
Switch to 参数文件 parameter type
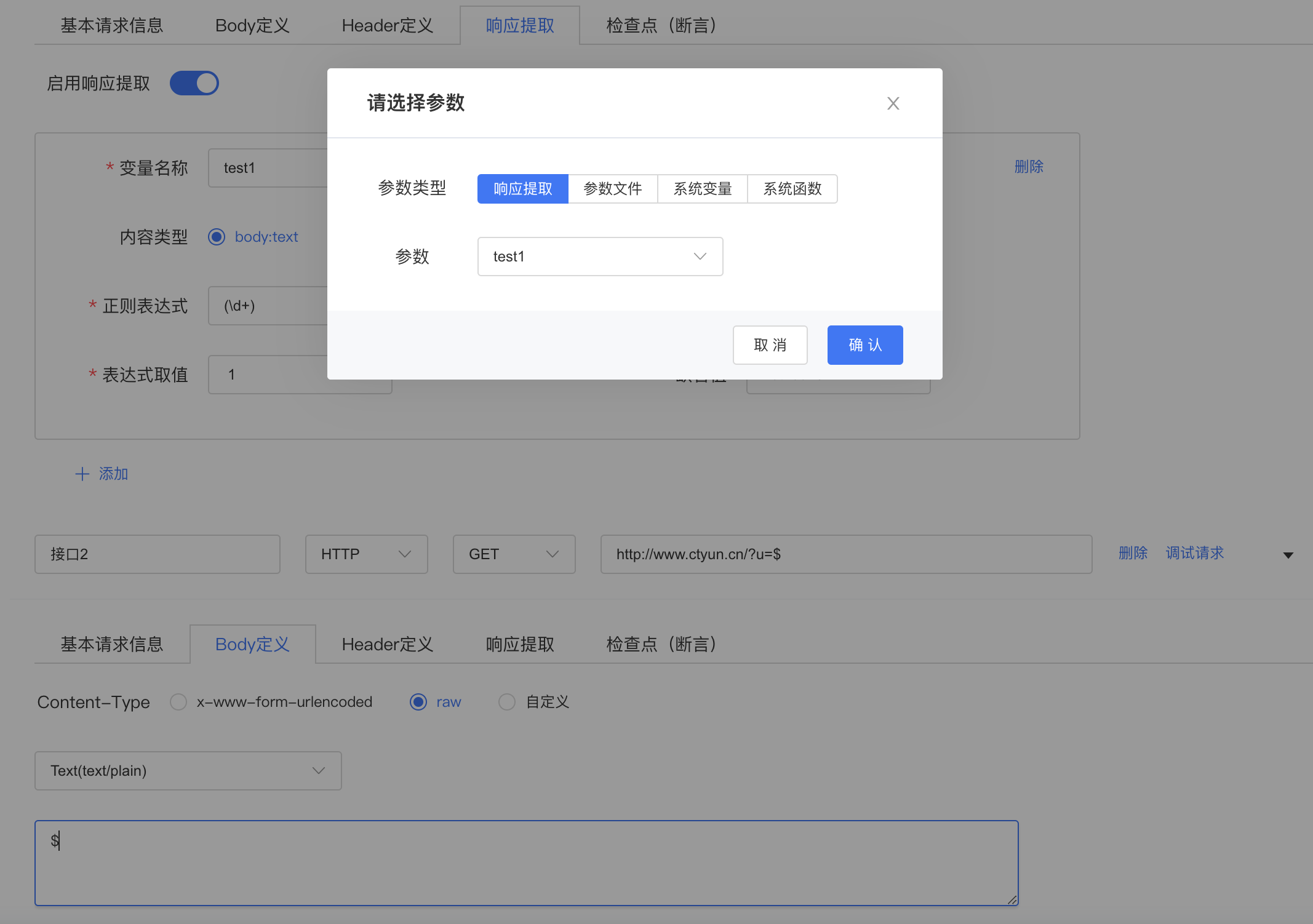tap(612, 189)
